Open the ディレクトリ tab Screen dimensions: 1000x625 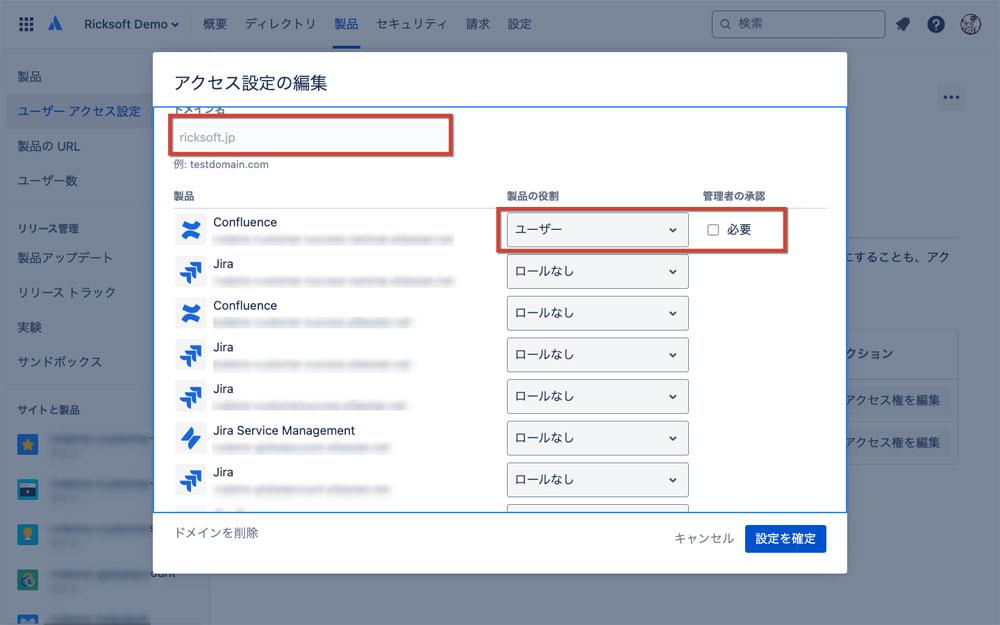281,24
